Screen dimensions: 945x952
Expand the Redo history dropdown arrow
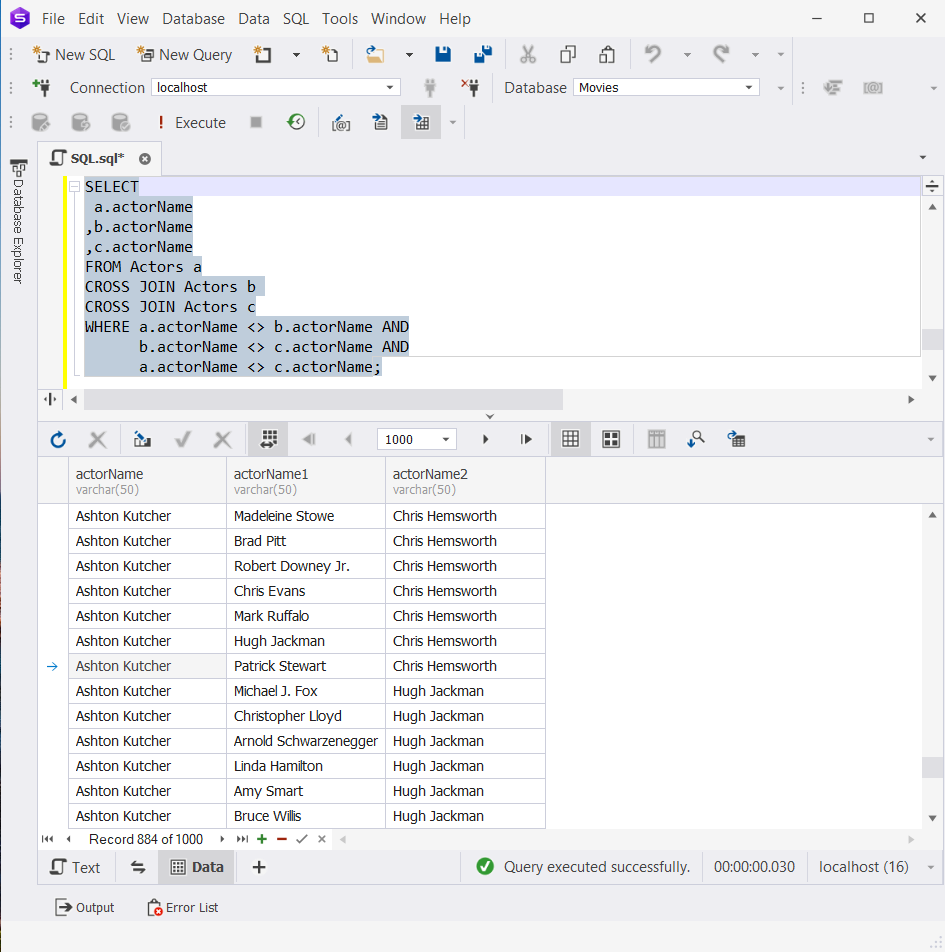(756, 55)
